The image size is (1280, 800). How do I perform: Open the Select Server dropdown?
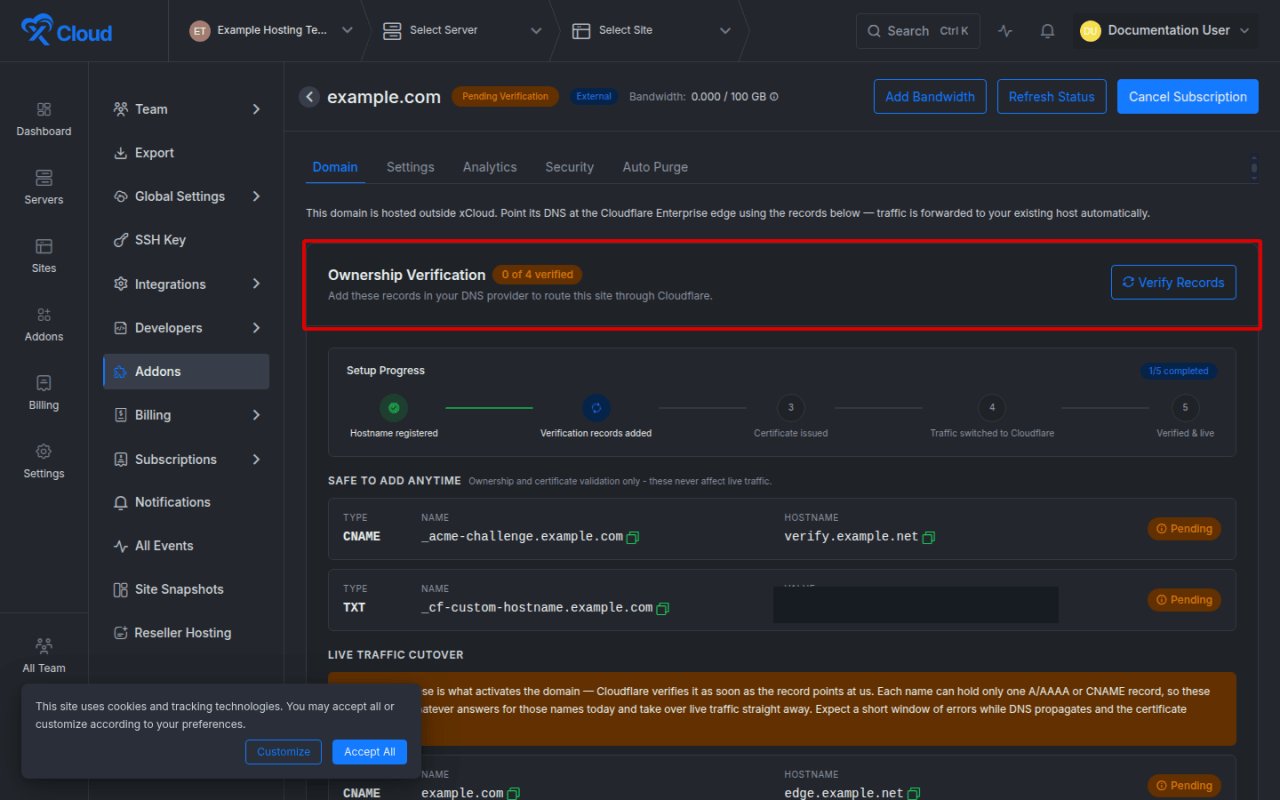(x=462, y=31)
